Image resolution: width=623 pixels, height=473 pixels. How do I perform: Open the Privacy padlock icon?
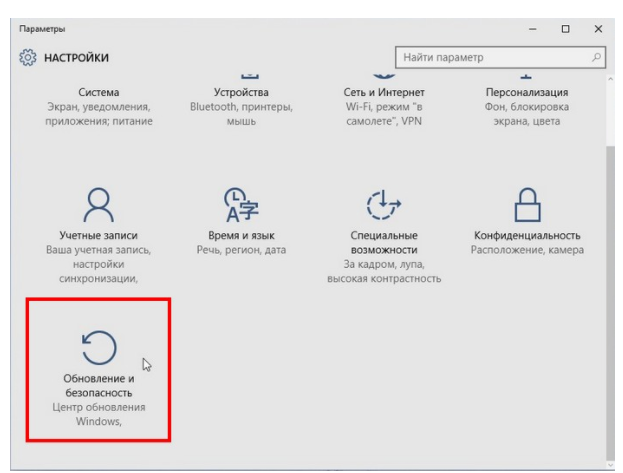(x=527, y=205)
